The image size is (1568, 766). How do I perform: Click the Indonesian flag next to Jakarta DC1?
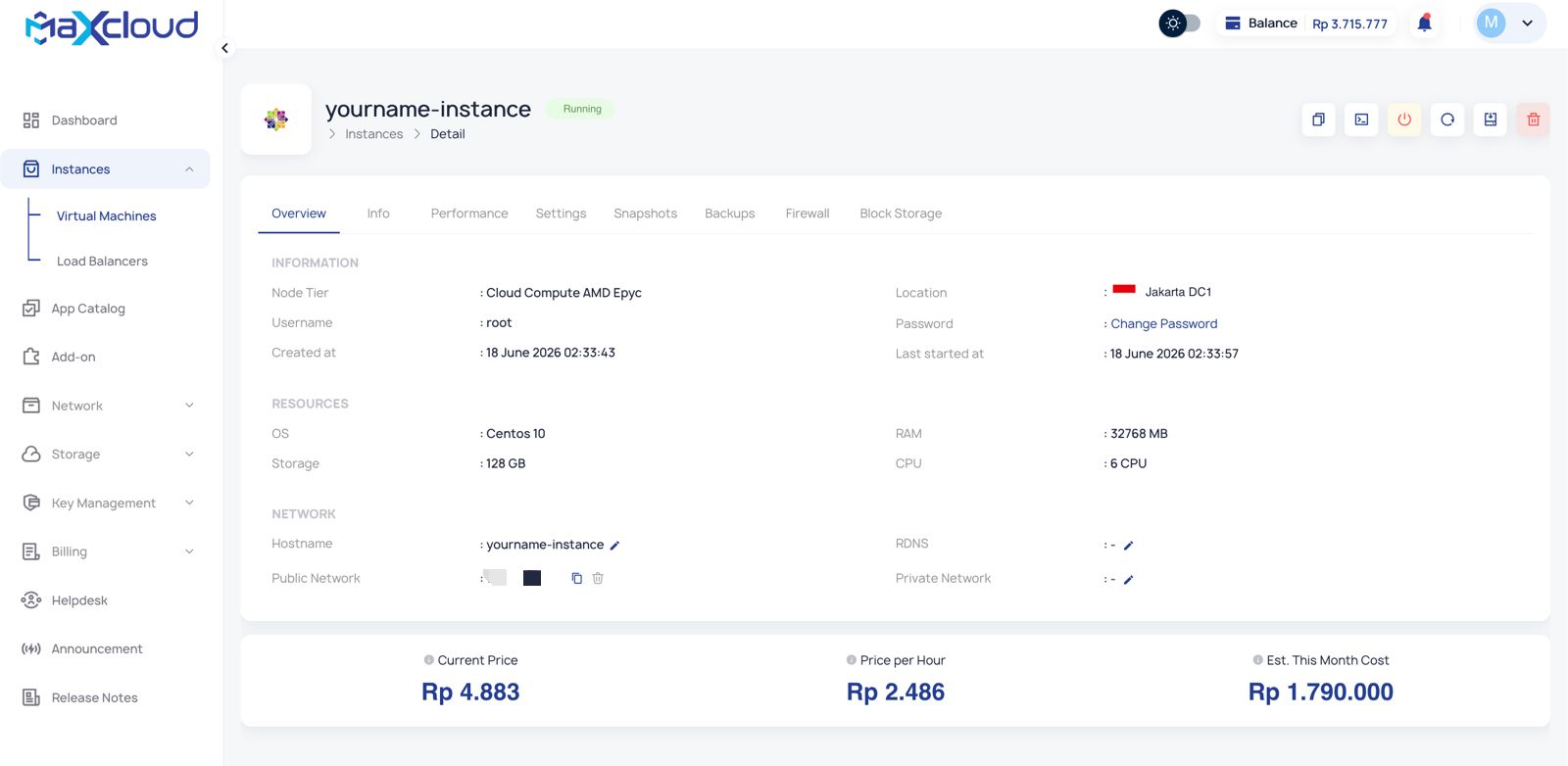coord(1124,289)
